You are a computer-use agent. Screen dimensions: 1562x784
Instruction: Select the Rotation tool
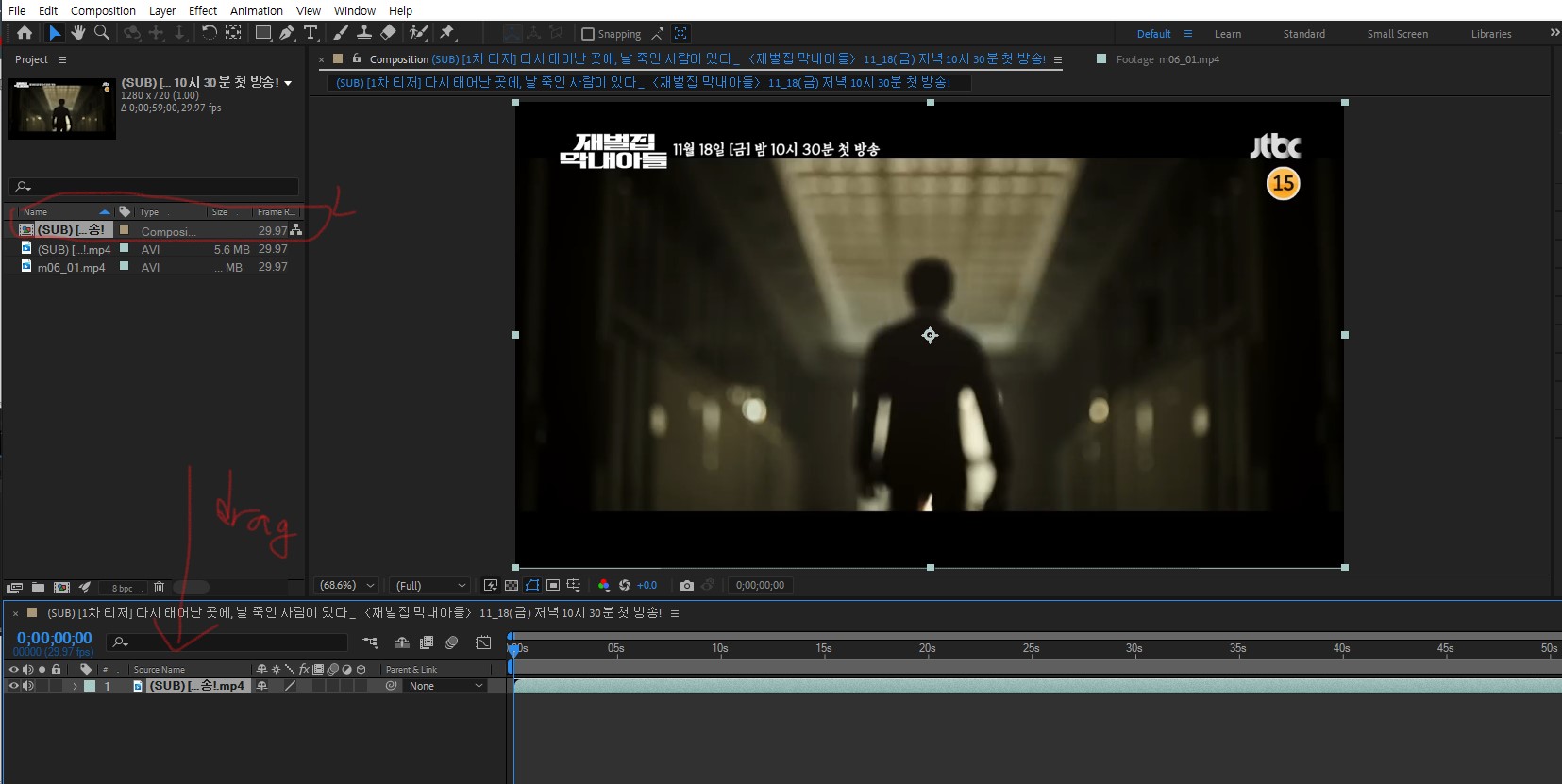209,33
